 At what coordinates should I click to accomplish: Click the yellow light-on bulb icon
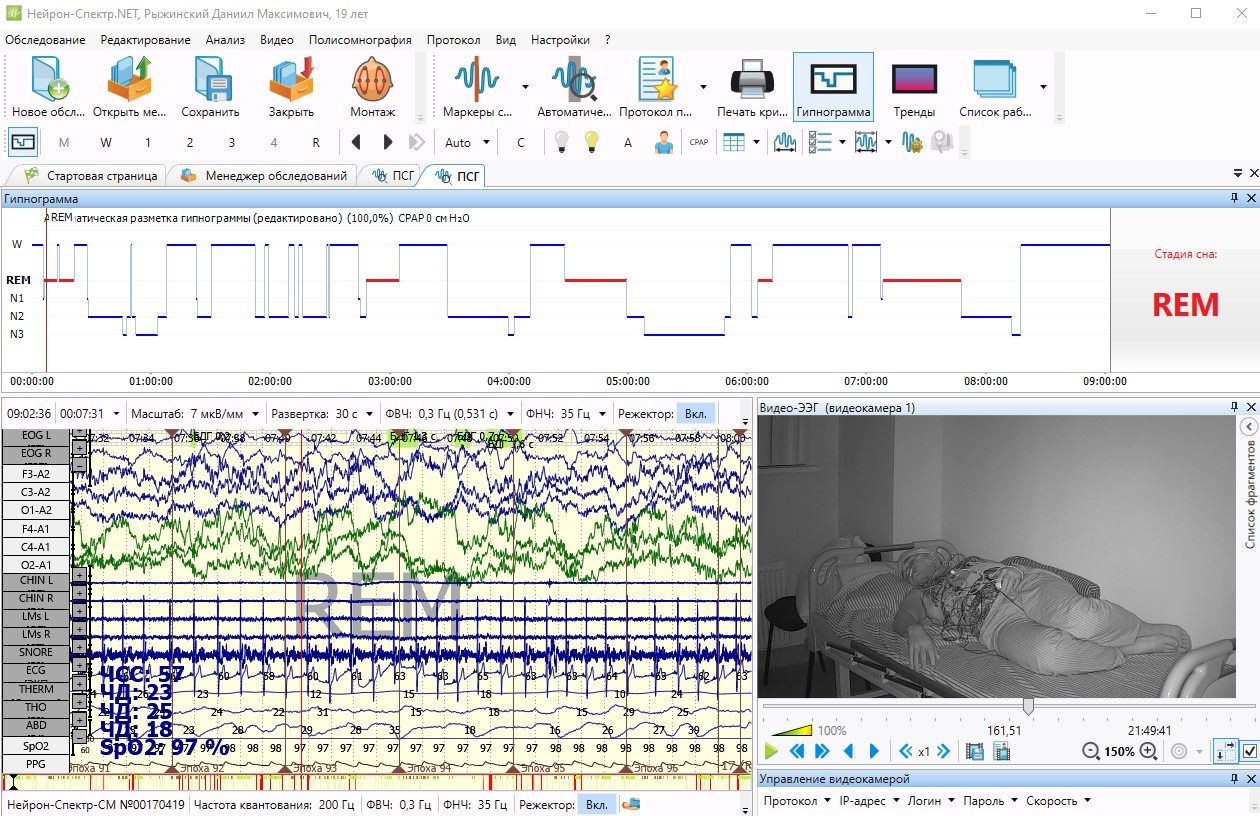click(592, 143)
